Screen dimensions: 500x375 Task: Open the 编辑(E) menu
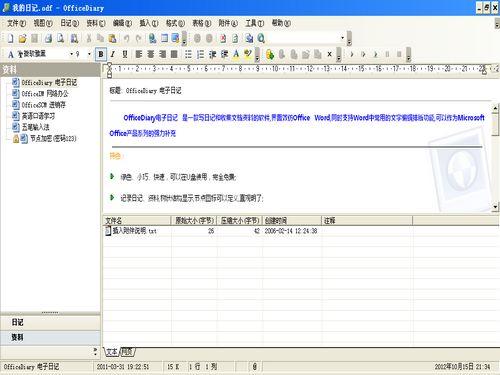coord(122,23)
